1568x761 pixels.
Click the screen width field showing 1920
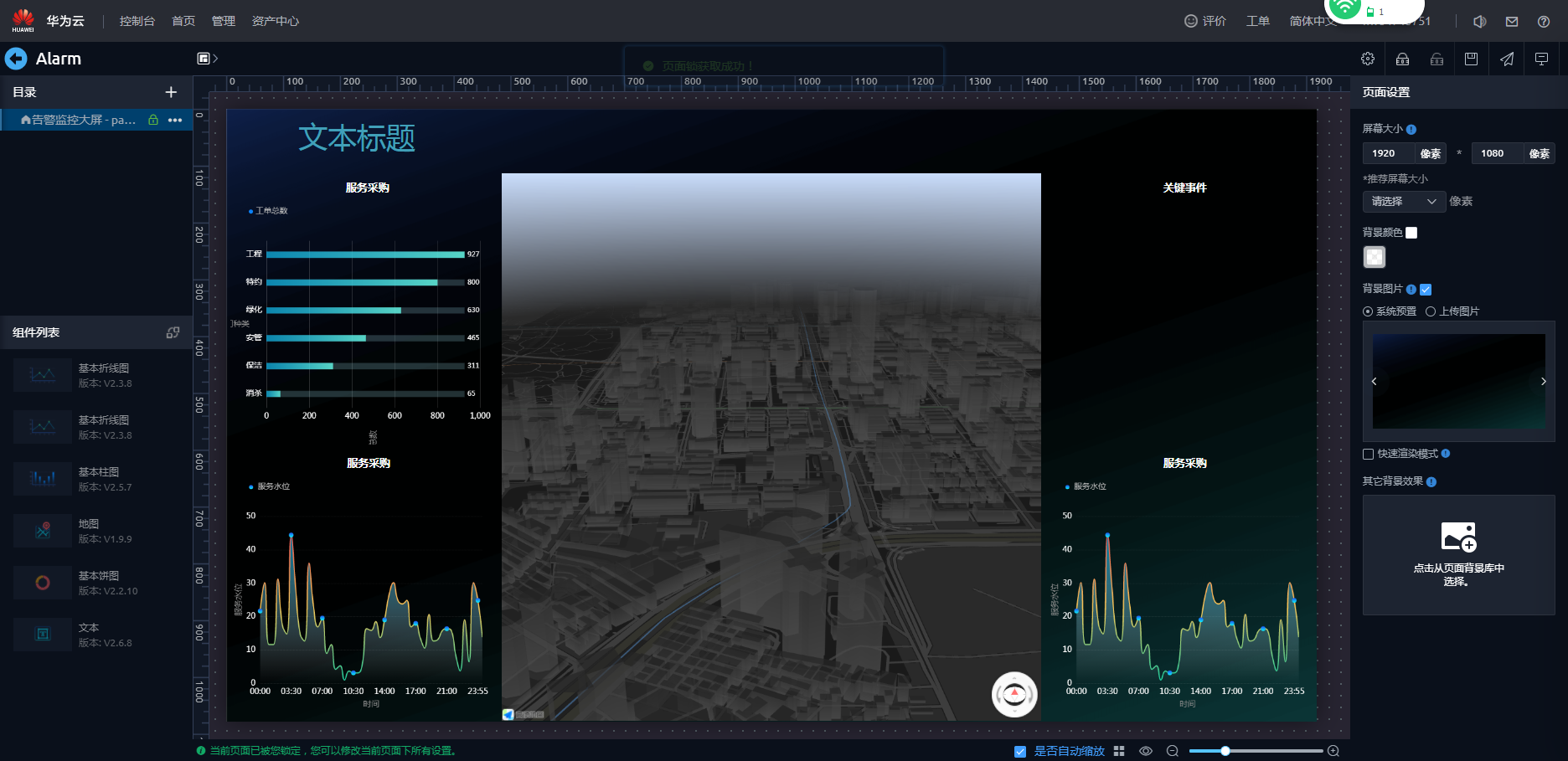point(1388,153)
